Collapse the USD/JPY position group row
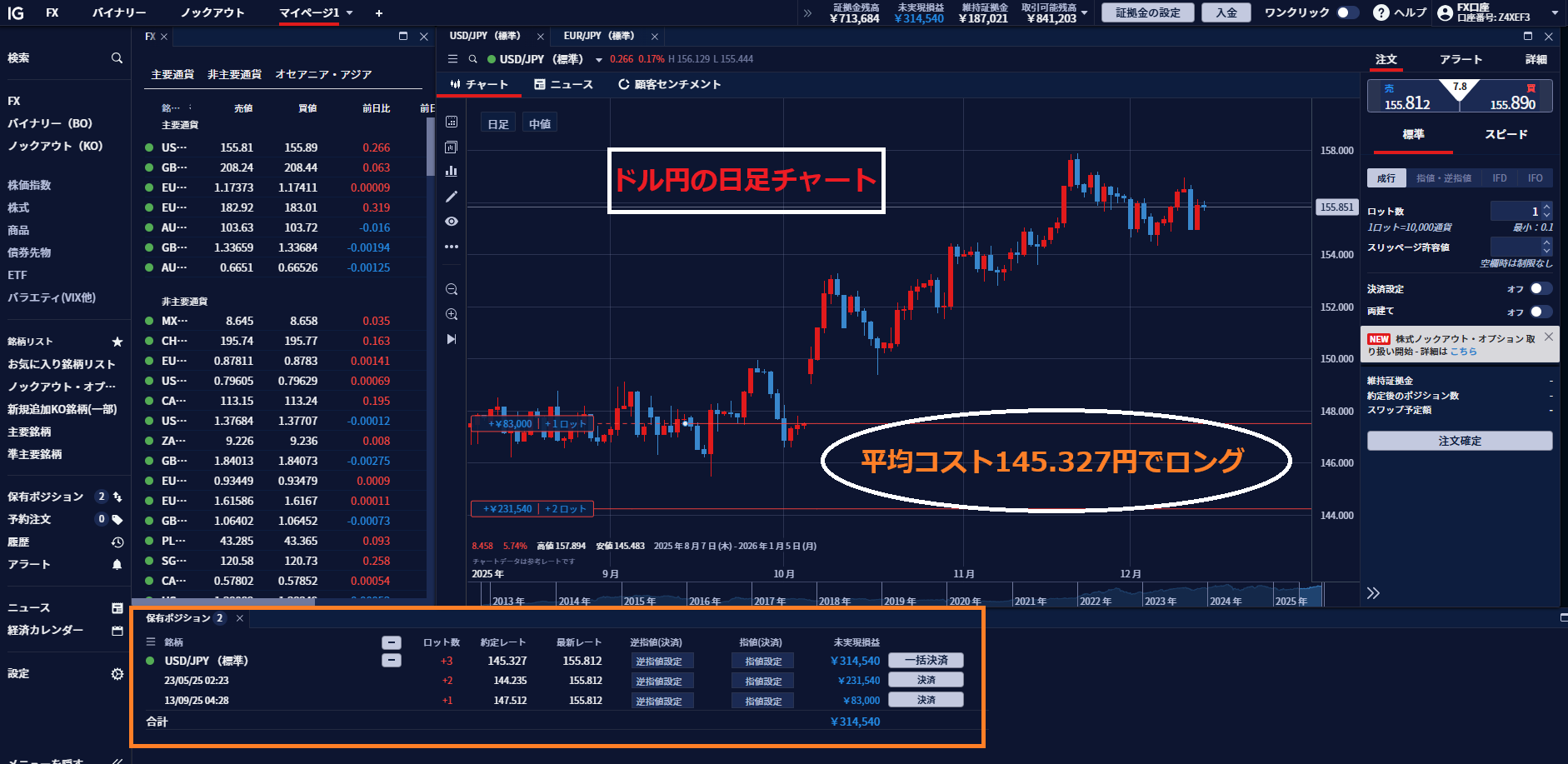The height and width of the screenshot is (764, 1568). coord(391,661)
